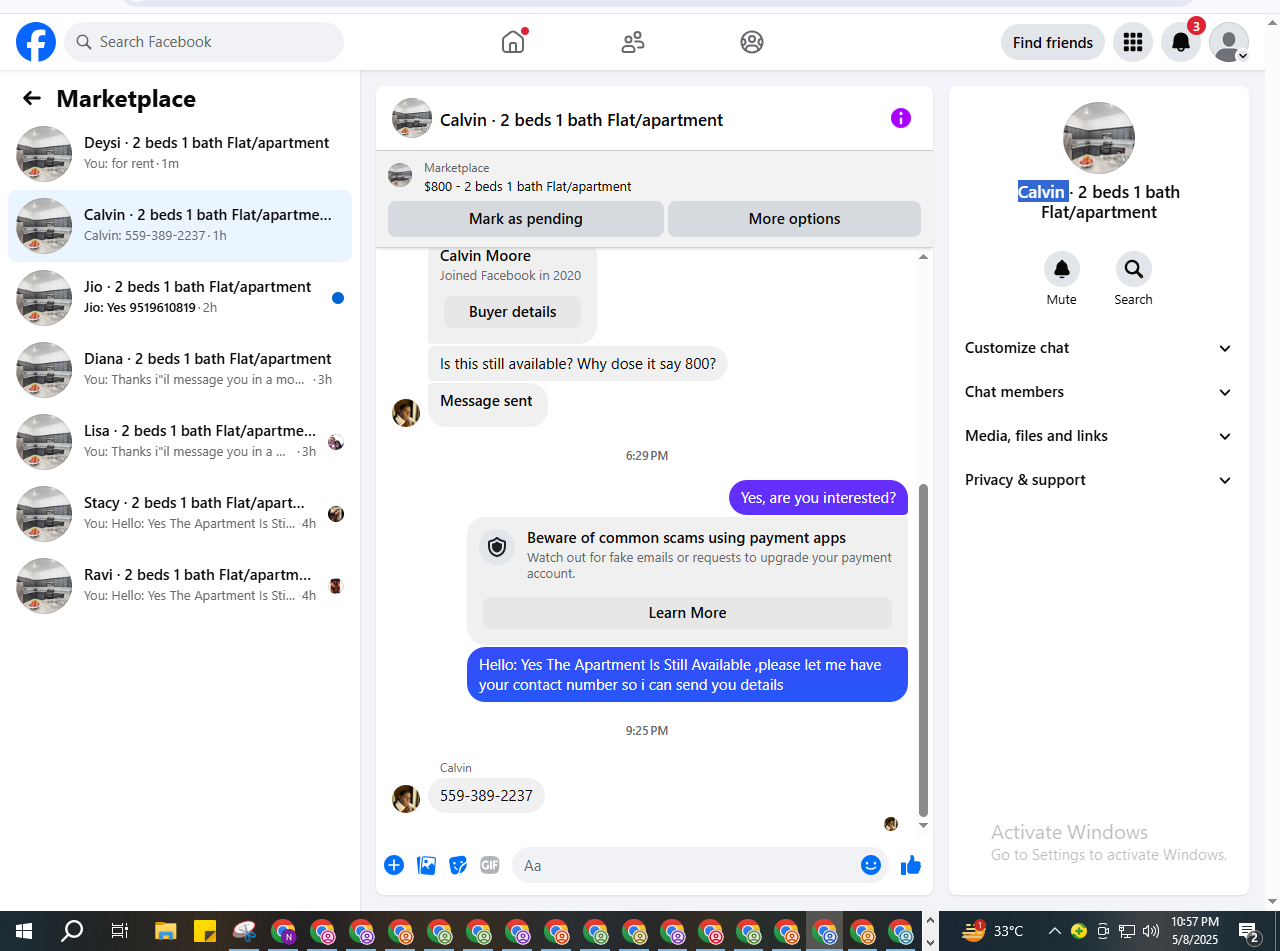The image size is (1280, 951).
Task: Click Learn More on the scam warning
Action: 688,613
